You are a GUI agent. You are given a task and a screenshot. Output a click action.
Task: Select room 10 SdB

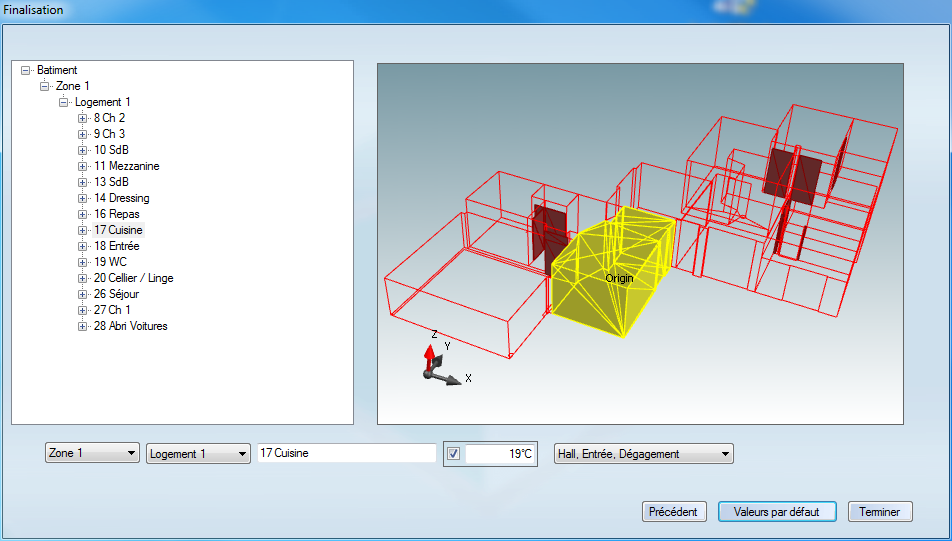click(111, 150)
